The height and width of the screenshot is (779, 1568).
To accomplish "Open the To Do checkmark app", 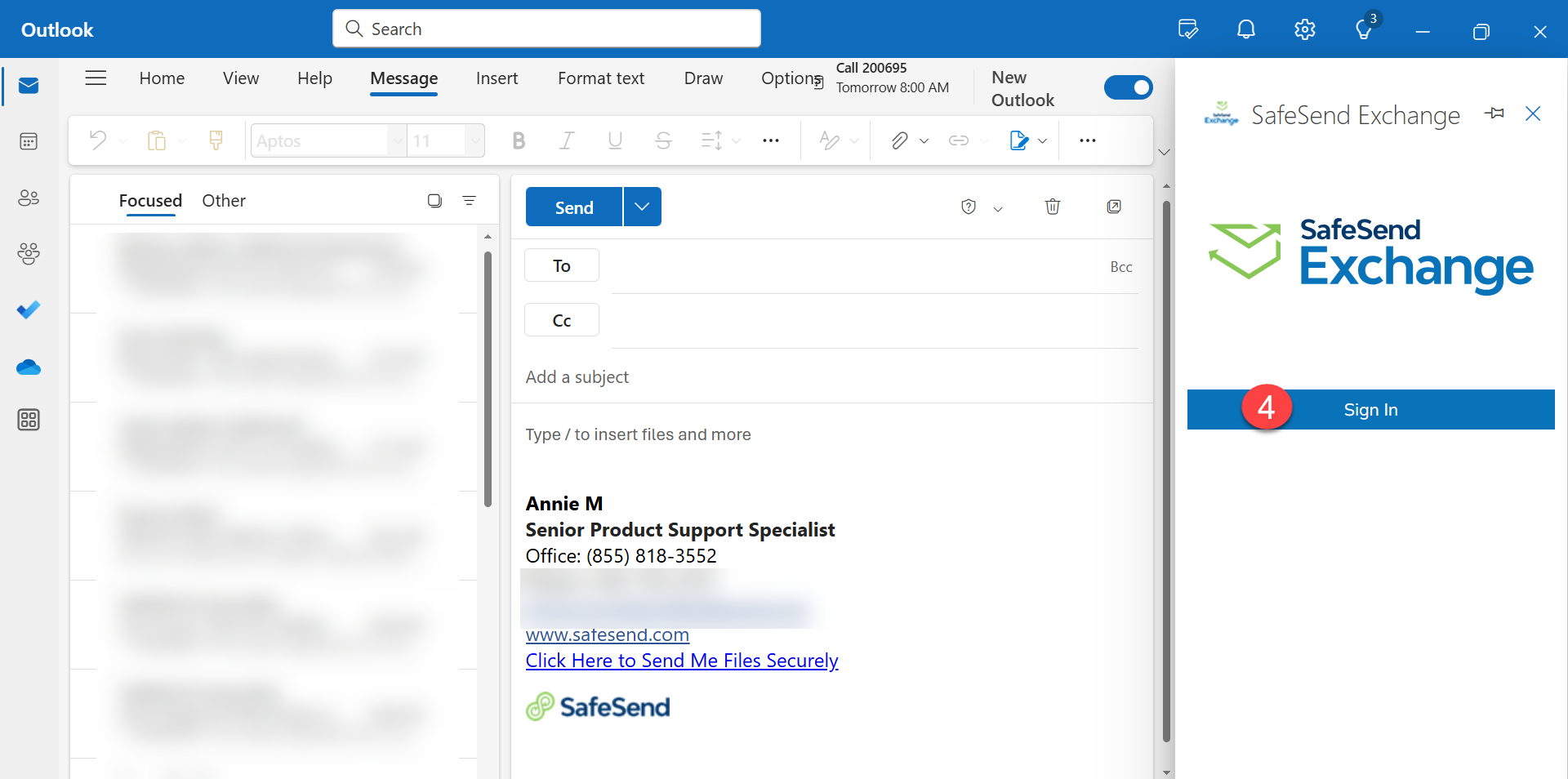I will point(29,310).
